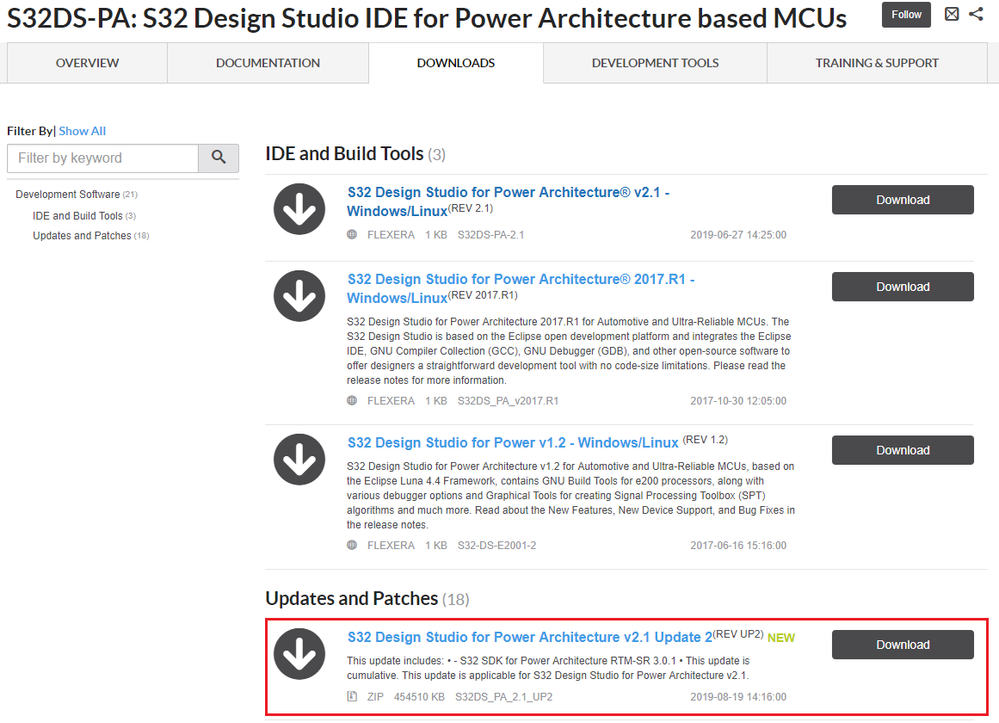Image resolution: width=999 pixels, height=723 pixels.
Task: Filter by IDE and Build Tools subcategory
Action: coord(84,216)
